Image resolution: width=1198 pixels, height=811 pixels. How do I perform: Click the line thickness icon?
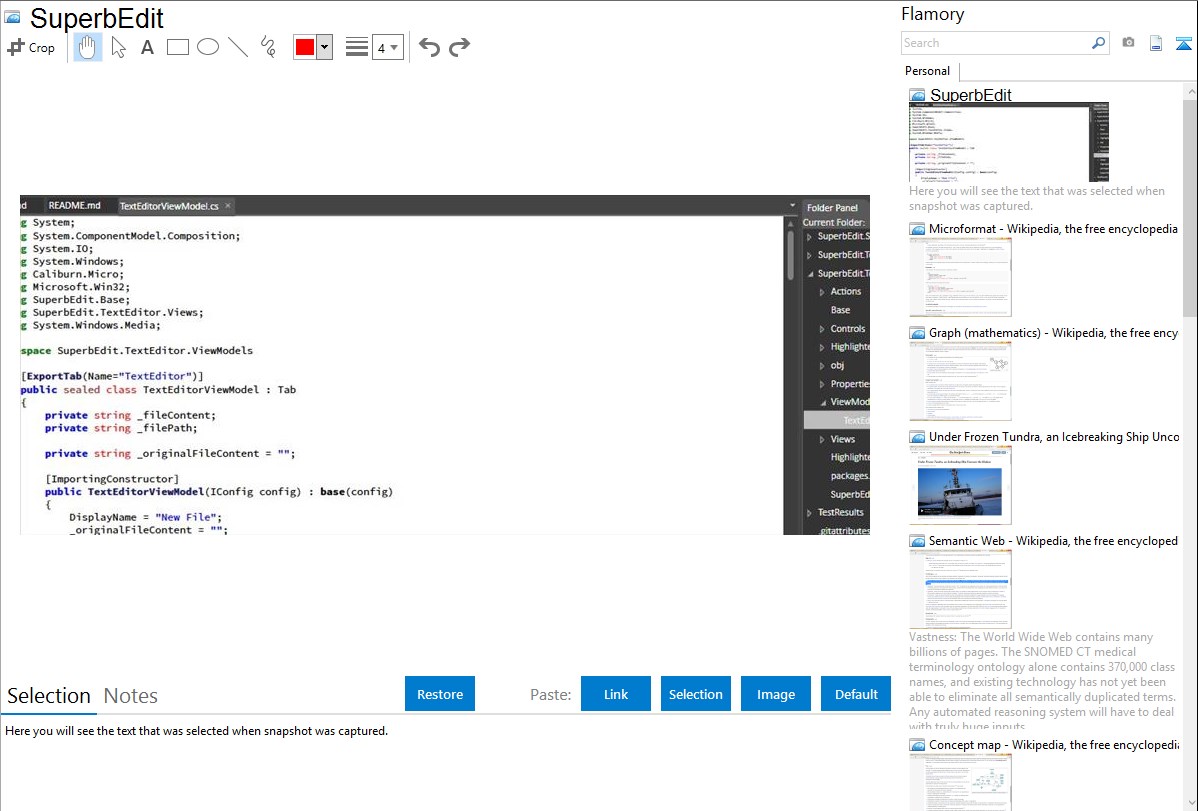[x=356, y=47]
